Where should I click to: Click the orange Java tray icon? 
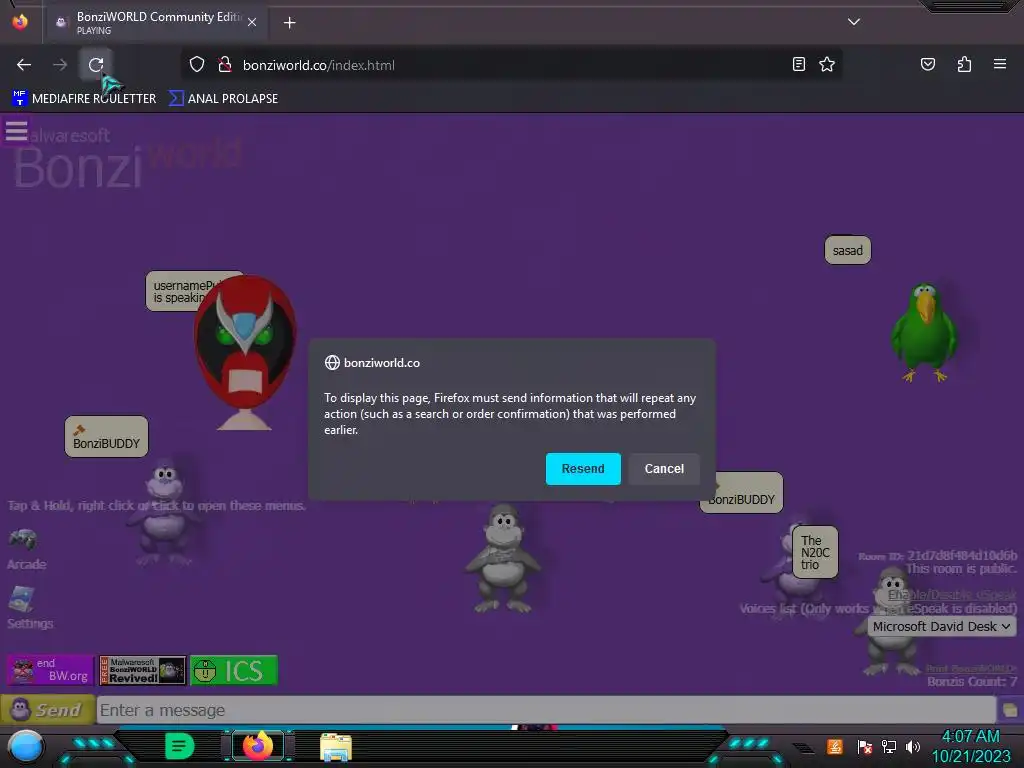click(x=835, y=746)
